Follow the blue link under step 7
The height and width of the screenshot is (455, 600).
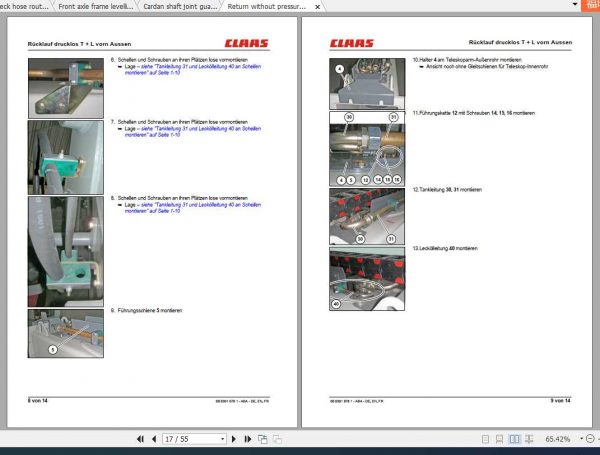[193, 132]
